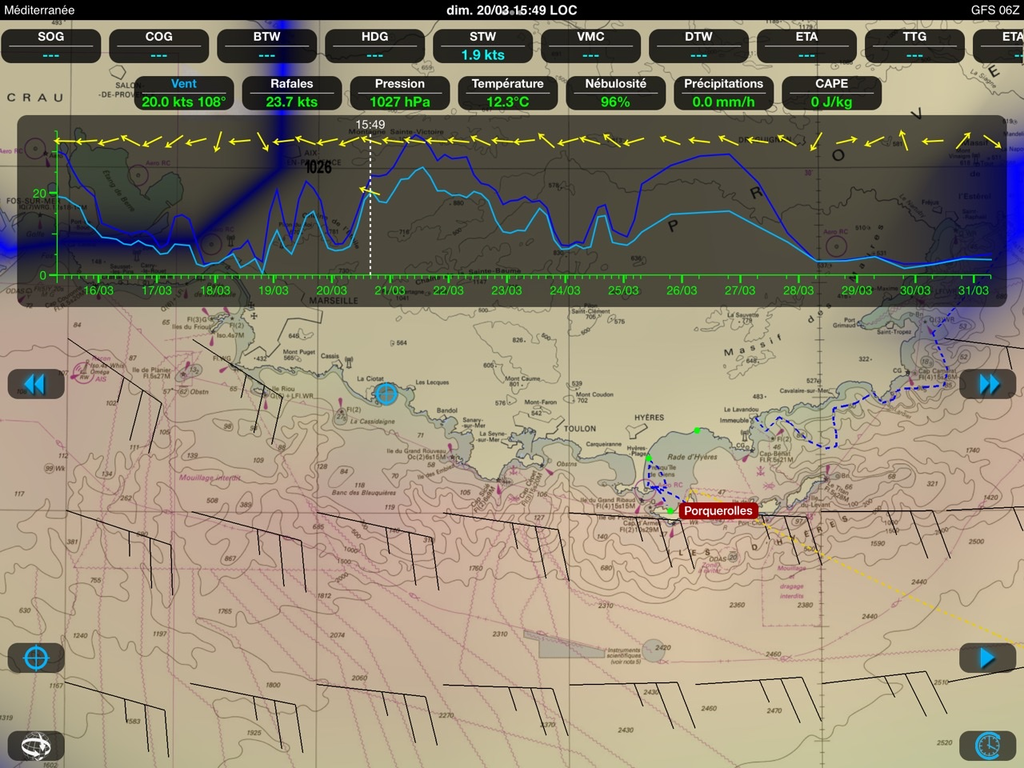Jump to 31/03 on the meteogram axis
Viewport: 1024px width, 768px height.
click(x=973, y=290)
